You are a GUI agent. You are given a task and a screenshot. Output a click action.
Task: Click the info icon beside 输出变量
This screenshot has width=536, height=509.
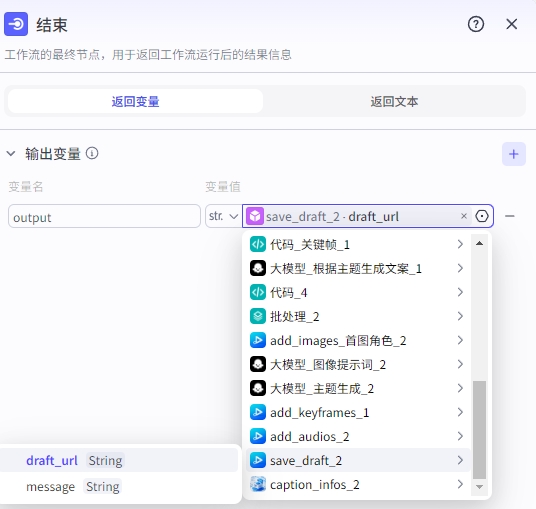click(92, 153)
